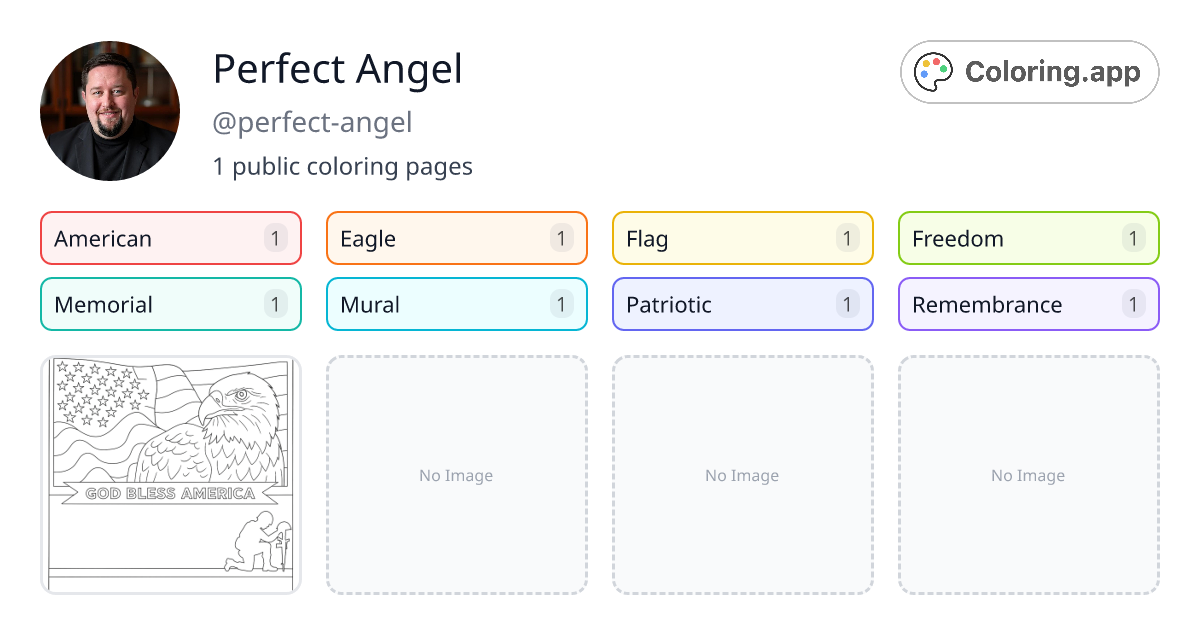Click the Coloring.app branding button
Screen dimensions: 1200x630
coord(1029,71)
